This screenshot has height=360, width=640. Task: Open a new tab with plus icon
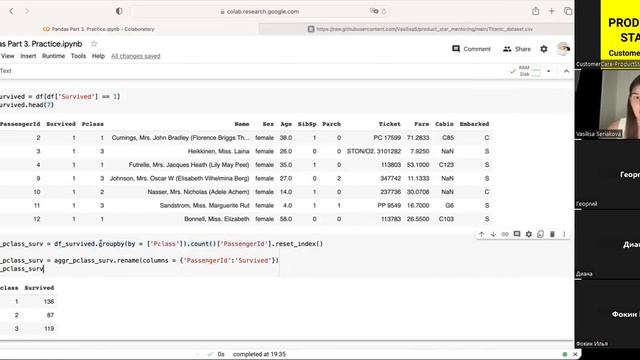(551, 11)
